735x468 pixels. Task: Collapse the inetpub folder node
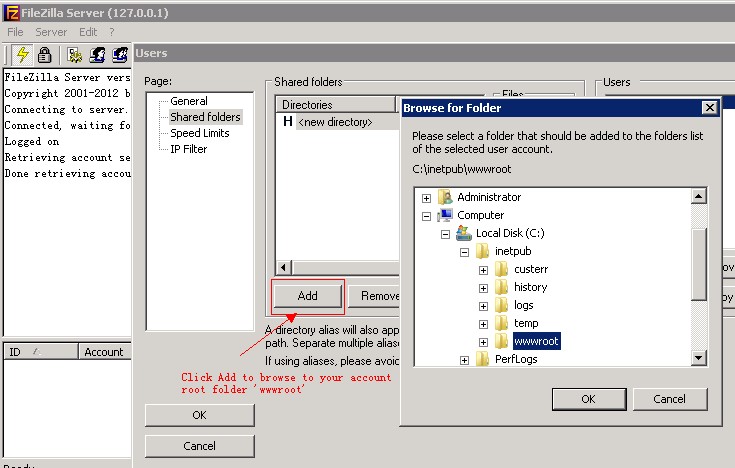point(464,251)
